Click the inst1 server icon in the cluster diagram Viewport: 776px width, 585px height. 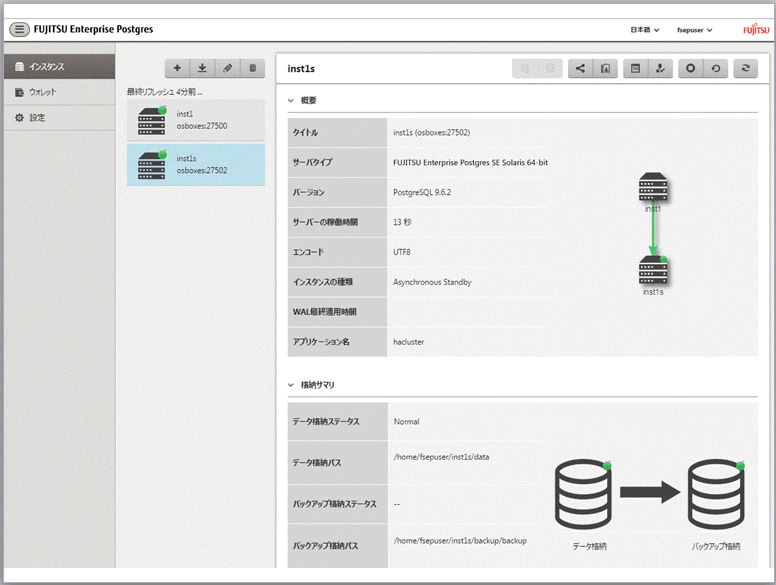[x=653, y=187]
